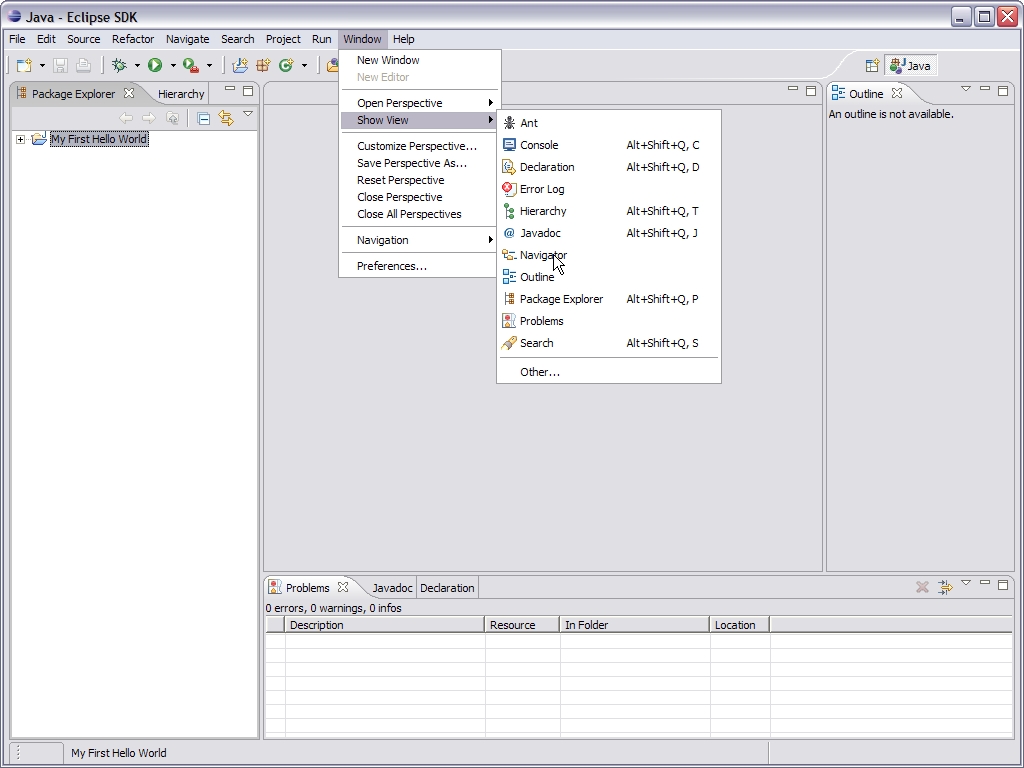1024x768 pixels.
Task: Choose Reset Perspective
Action: [419, 180]
